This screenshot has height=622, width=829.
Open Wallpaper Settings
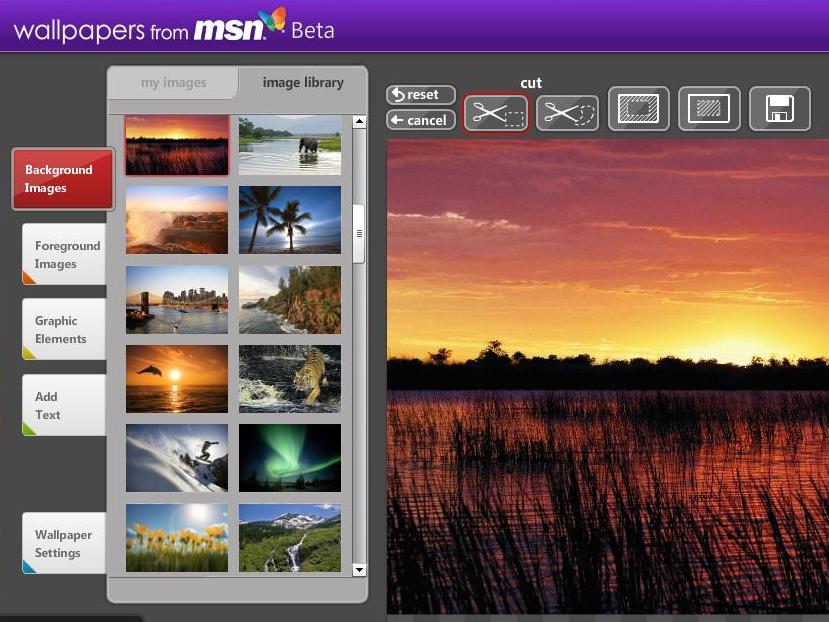pyautogui.click(x=64, y=543)
